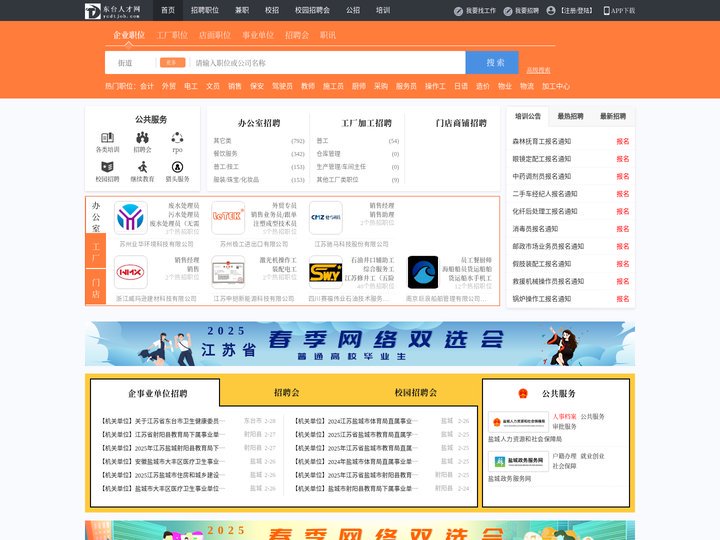
Task: Click the SWY company logo
Action: pyautogui.click(x=326, y=272)
